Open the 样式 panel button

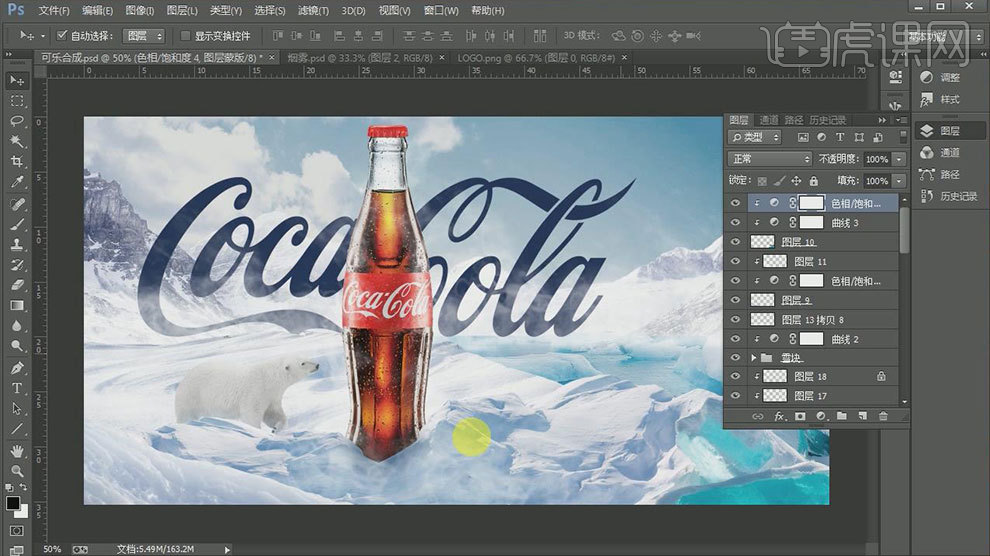tap(949, 99)
